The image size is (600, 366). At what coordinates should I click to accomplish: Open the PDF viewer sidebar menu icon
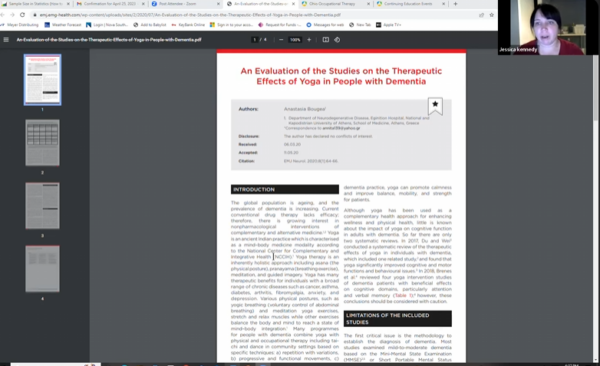pyautogui.click(x=6, y=39)
